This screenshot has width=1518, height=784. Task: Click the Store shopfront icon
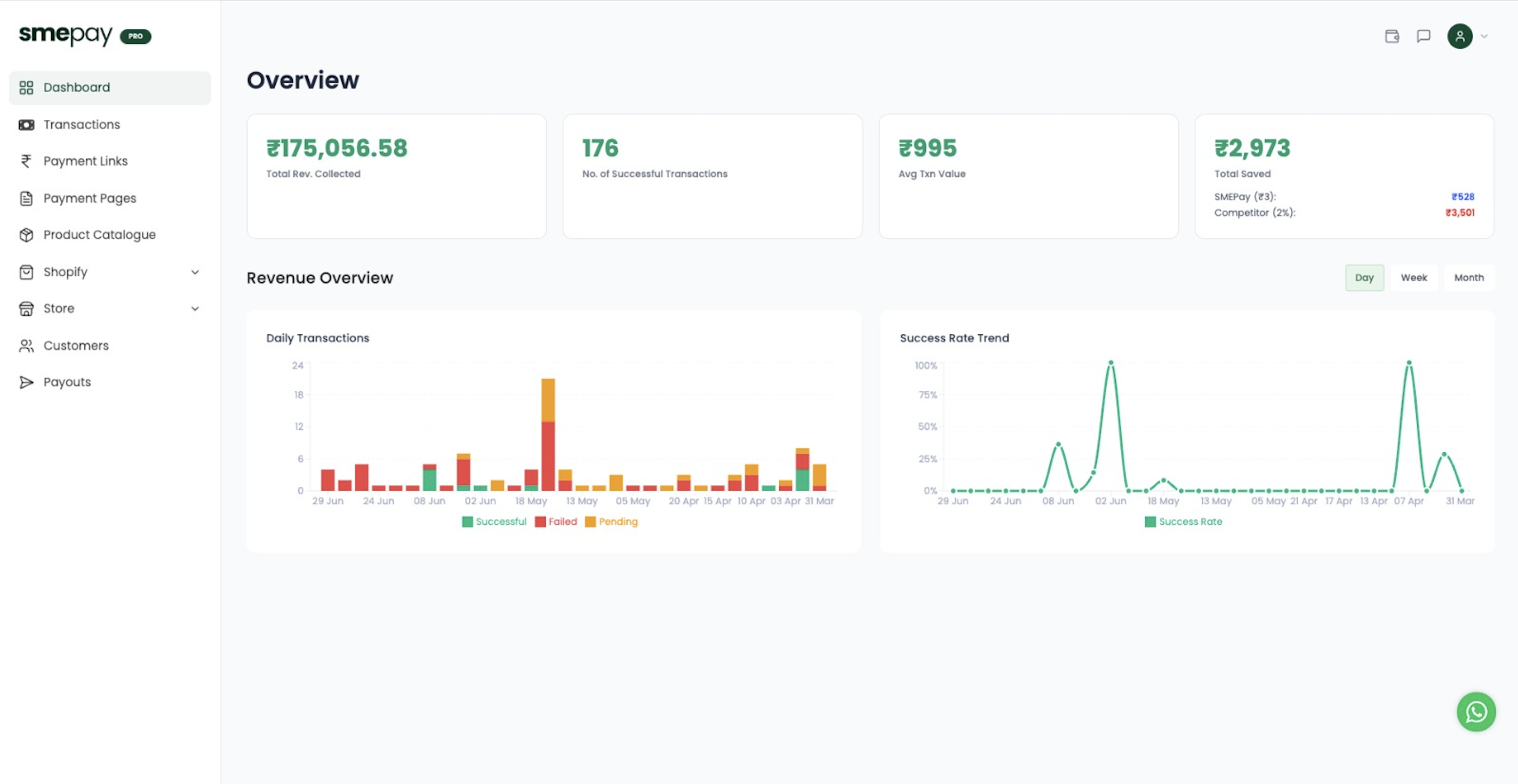(x=26, y=309)
